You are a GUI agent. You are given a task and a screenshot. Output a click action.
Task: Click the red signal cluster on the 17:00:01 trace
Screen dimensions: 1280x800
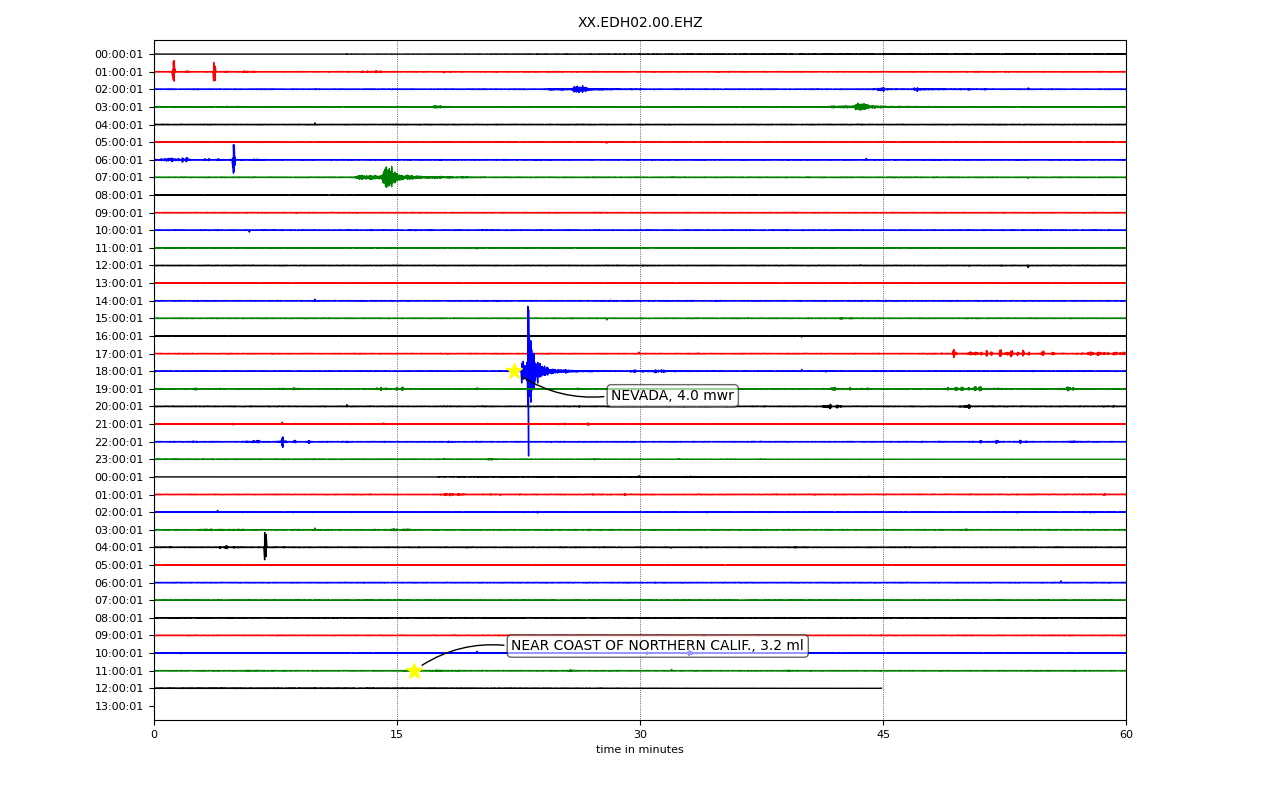click(1037, 353)
